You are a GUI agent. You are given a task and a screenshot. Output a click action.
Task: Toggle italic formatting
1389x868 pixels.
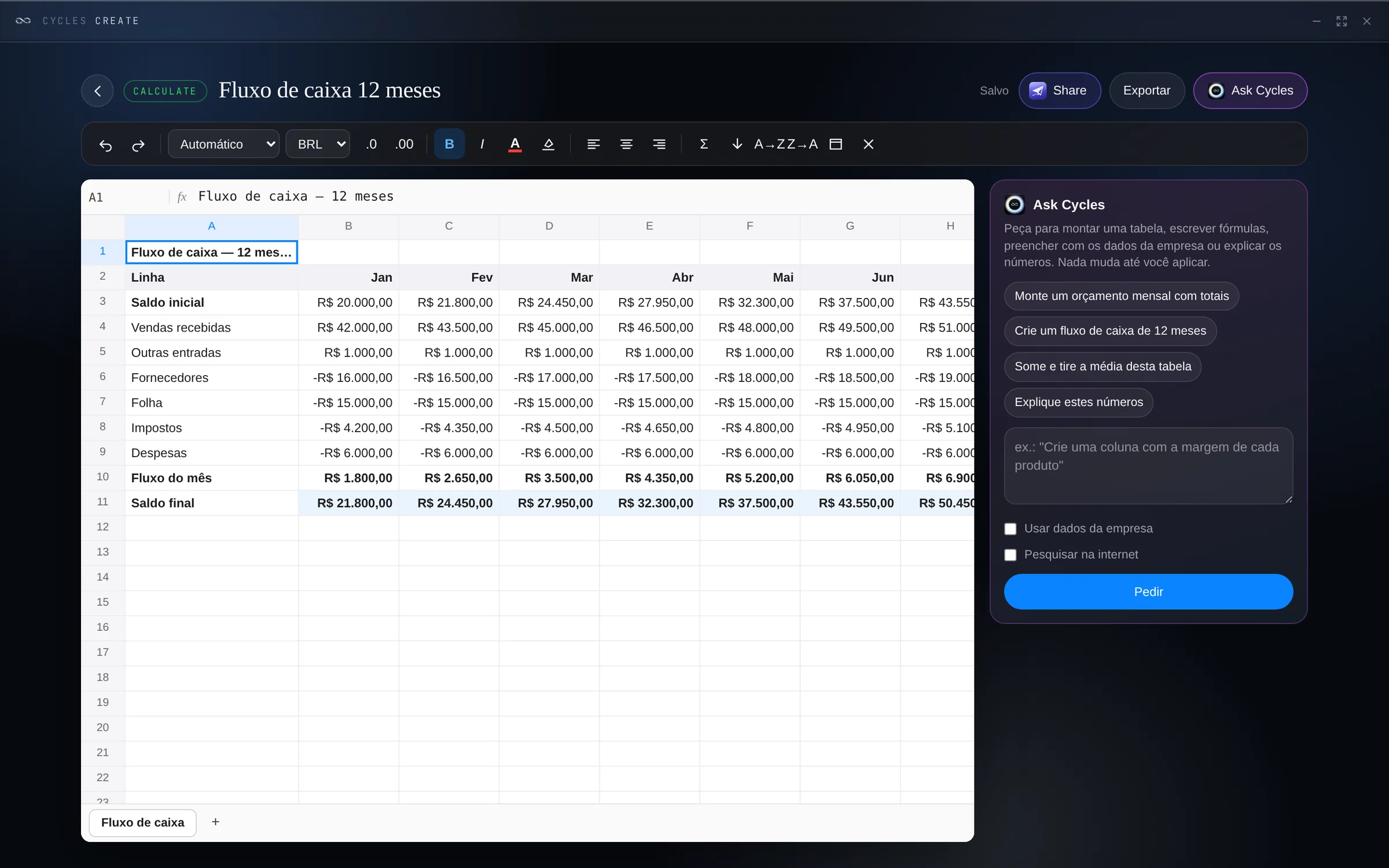coord(482,144)
